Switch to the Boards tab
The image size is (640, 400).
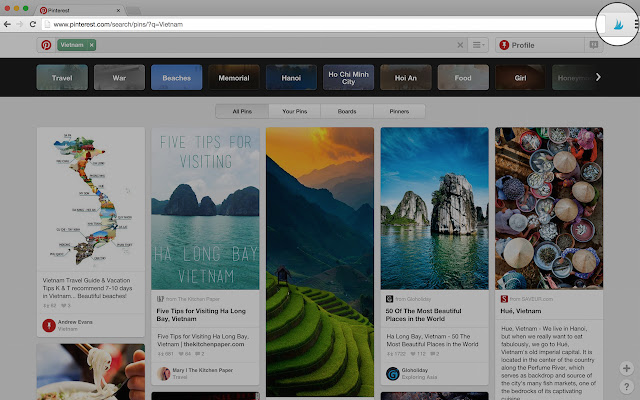346,111
